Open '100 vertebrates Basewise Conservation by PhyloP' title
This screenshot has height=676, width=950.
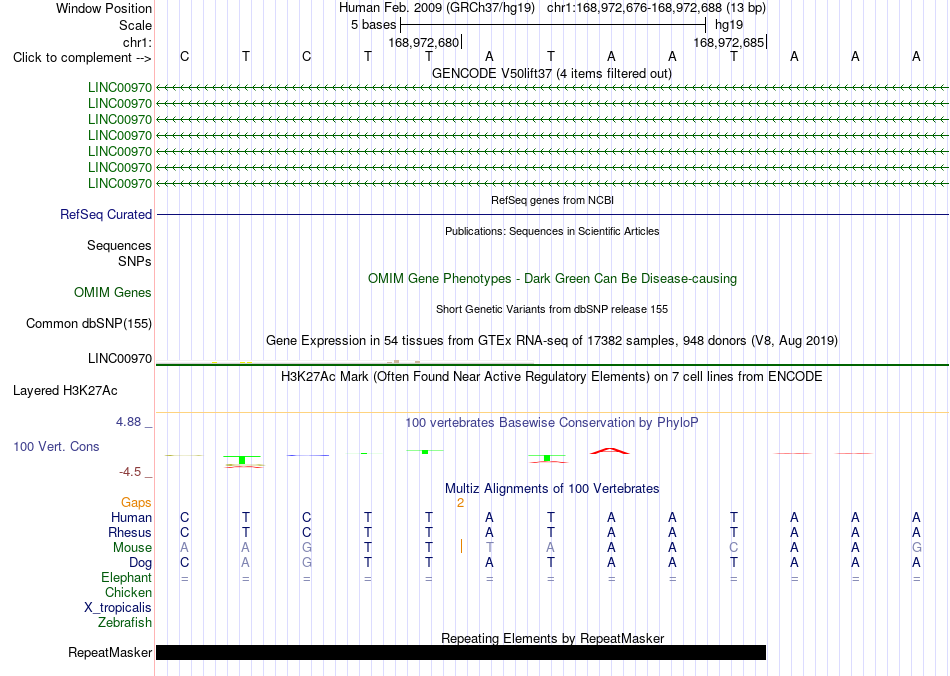[x=552, y=423]
